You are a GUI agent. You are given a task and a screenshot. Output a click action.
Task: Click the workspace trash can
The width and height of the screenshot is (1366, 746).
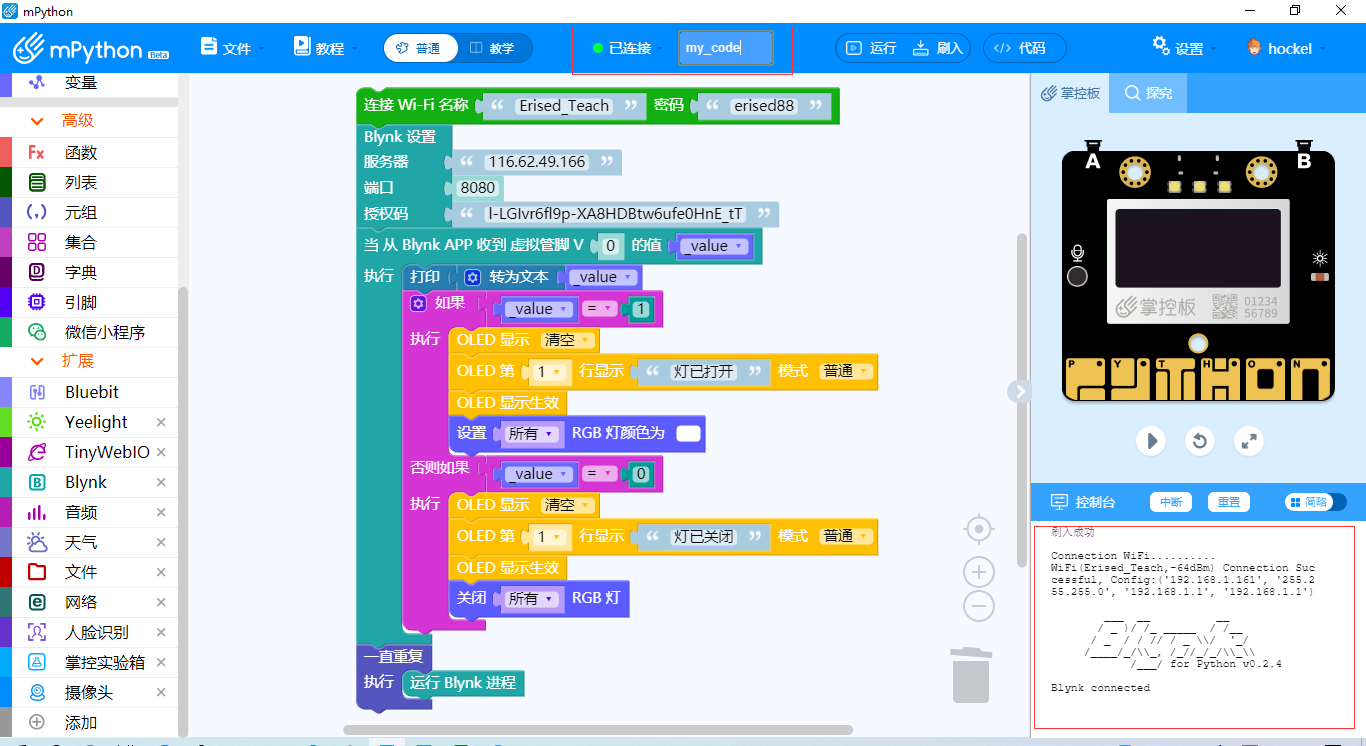click(970, 675)
